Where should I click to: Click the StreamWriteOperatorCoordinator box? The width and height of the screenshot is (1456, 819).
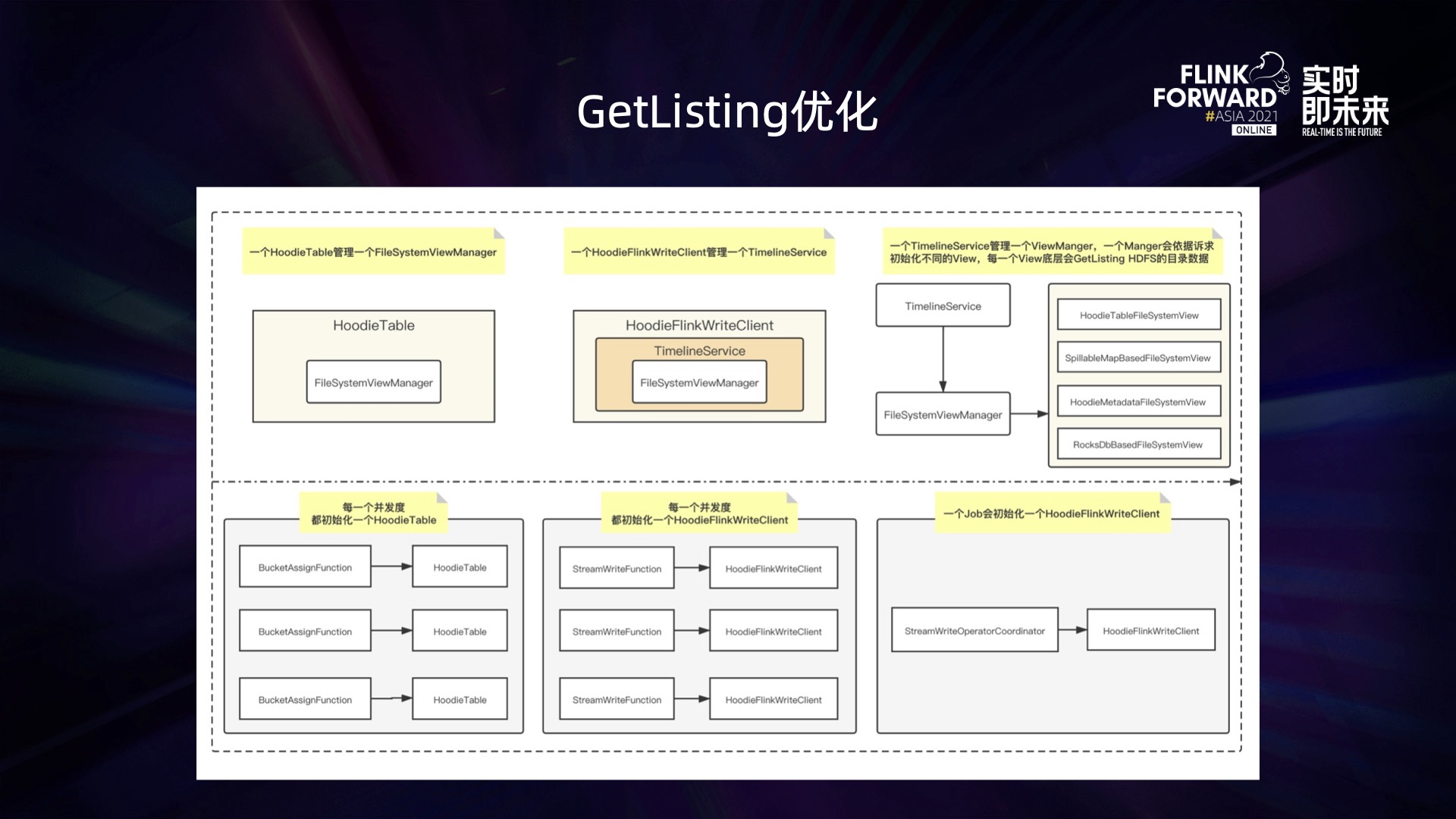click(x=974, y=631)
